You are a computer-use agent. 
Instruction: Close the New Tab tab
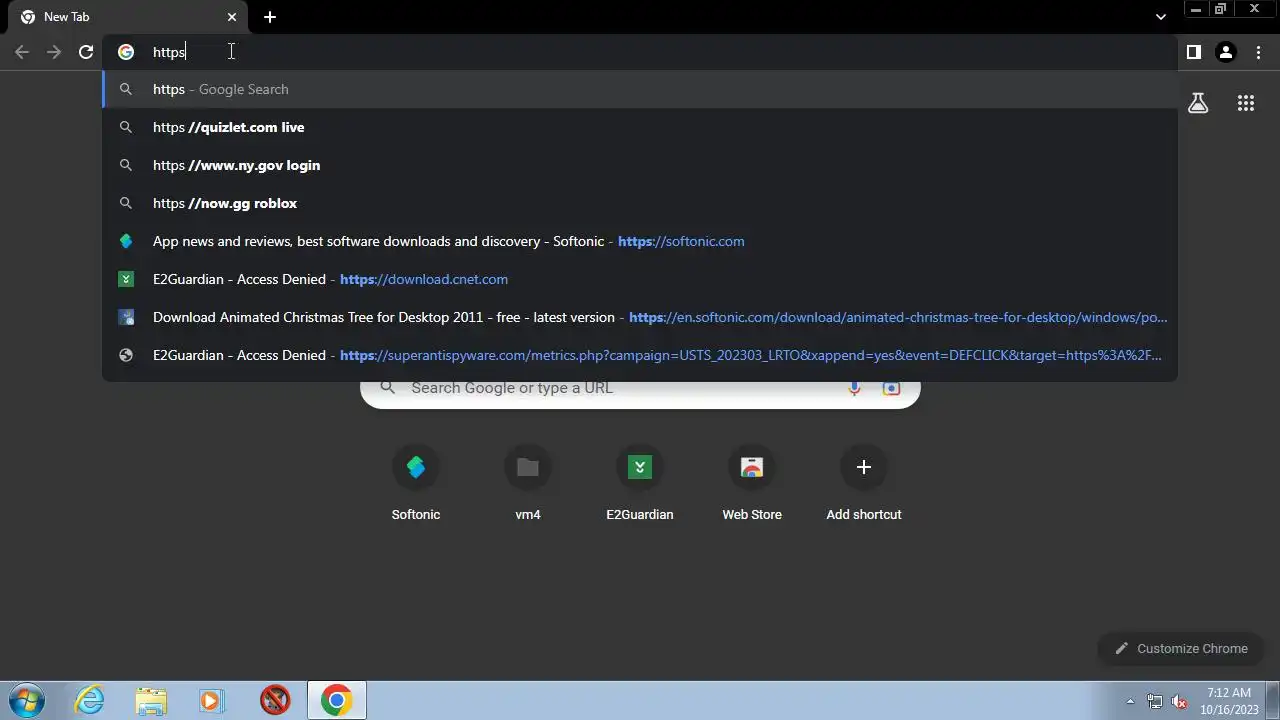pos(232,17)
